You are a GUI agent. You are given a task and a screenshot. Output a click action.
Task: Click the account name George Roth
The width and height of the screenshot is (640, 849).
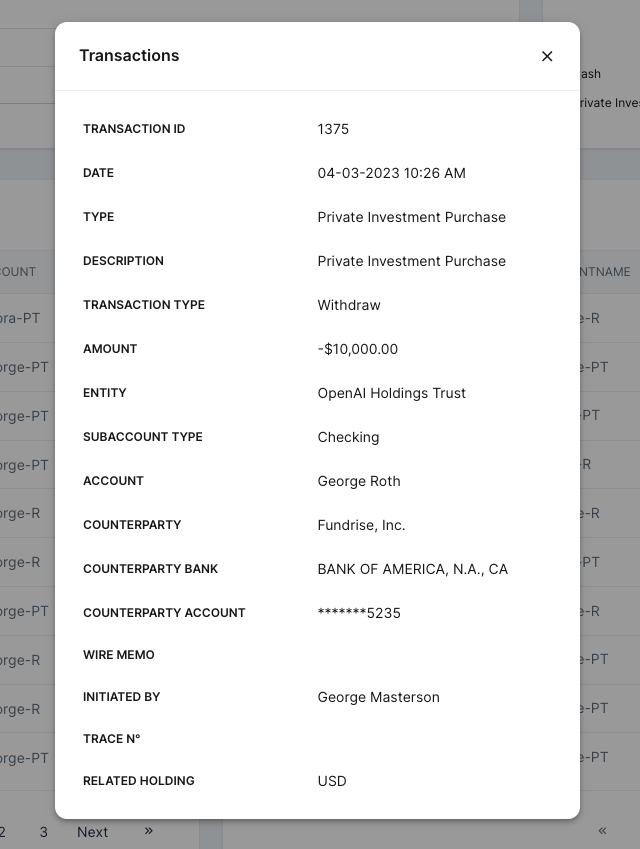(x=359, y=481)
